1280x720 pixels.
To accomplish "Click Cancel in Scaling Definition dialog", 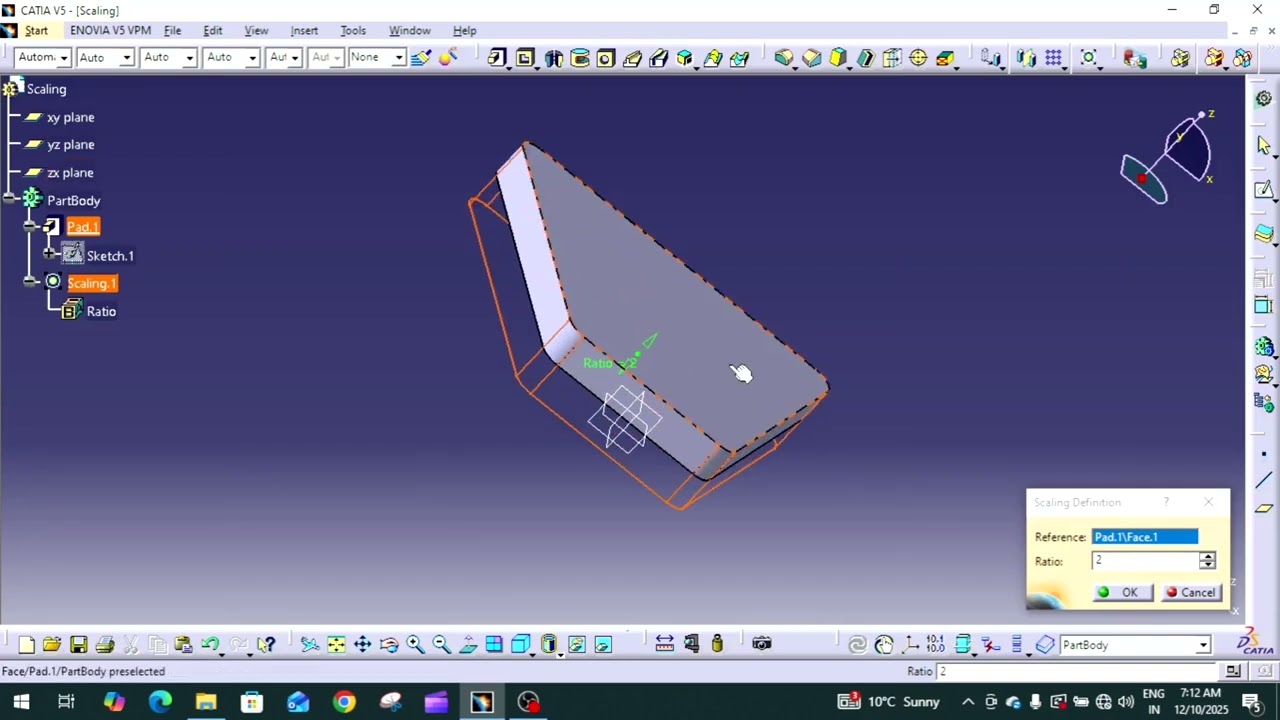I will coord(1191,592).
